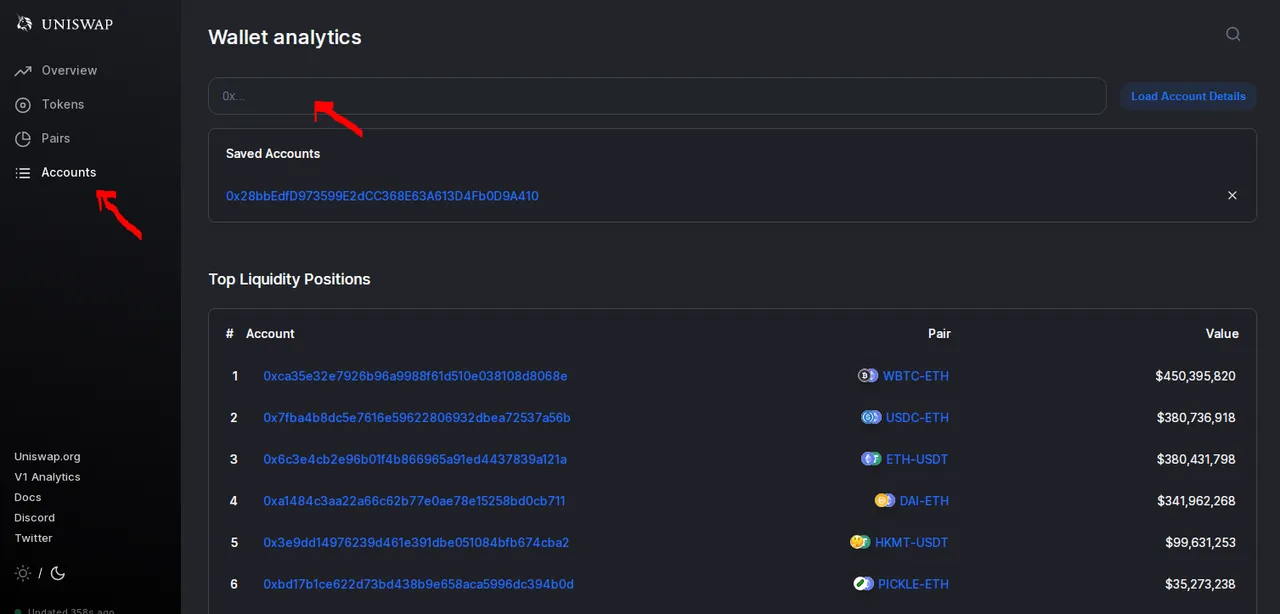Visit the Uniswap.org link
Image resolution: width=1280 pixels, height=614 pixels.
[47, 457]
